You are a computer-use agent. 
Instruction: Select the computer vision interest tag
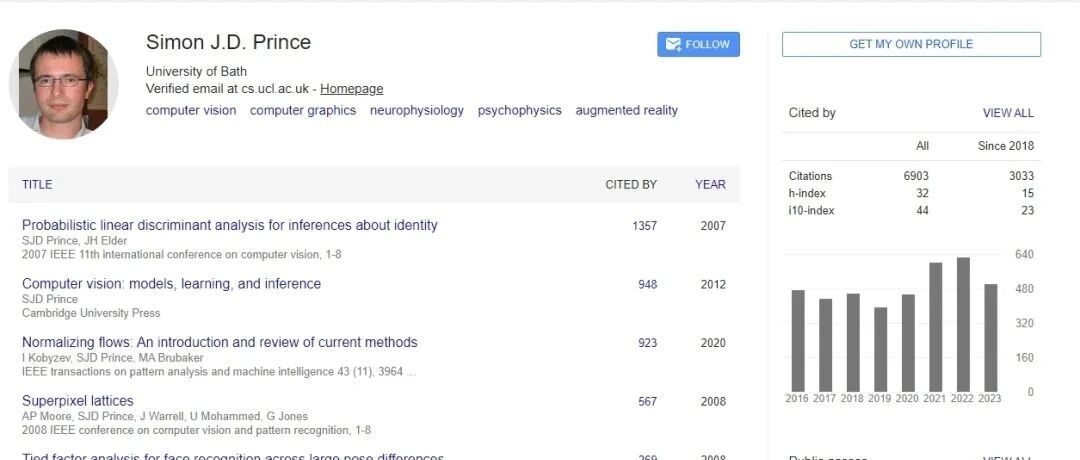click(x=191, y=110)
